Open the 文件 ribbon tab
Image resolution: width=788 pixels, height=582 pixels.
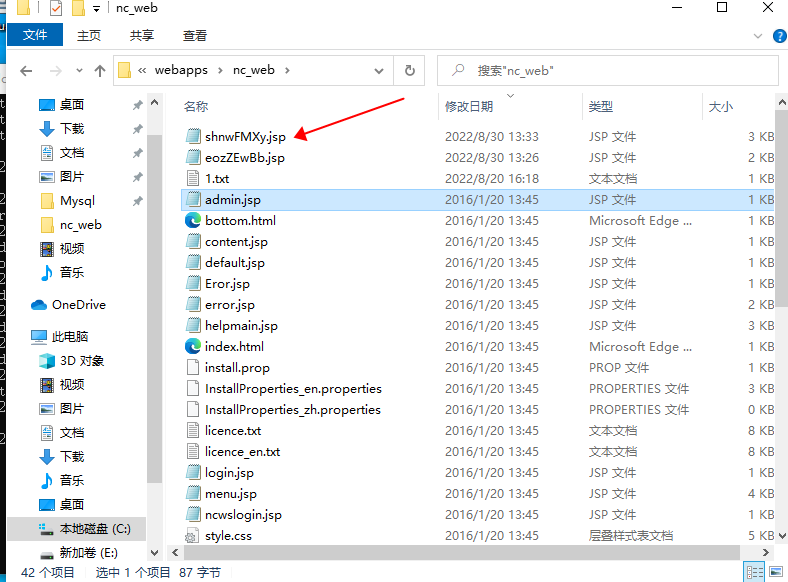tap(35, 35)
